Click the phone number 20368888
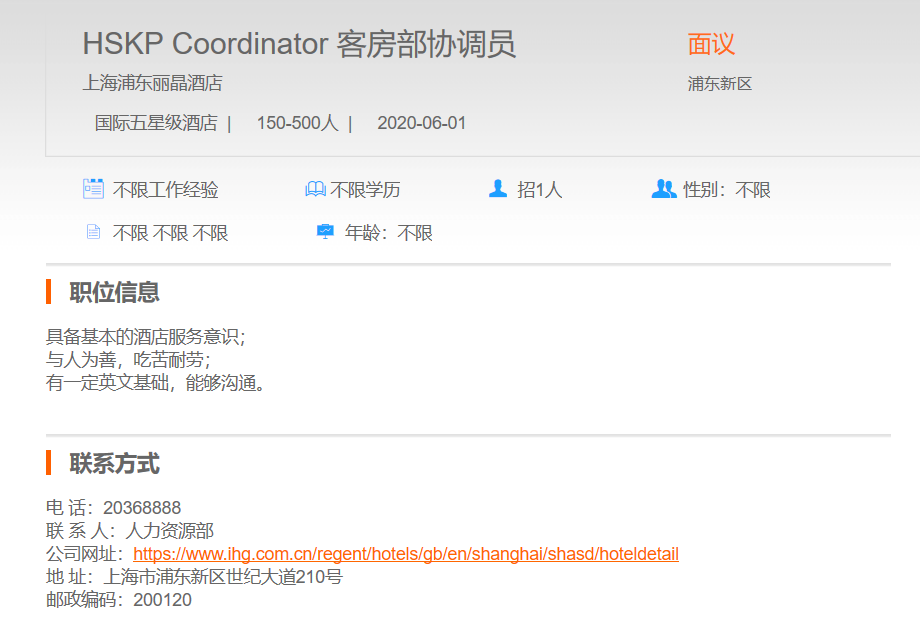The image size is (920, 623). pos(142,508)
